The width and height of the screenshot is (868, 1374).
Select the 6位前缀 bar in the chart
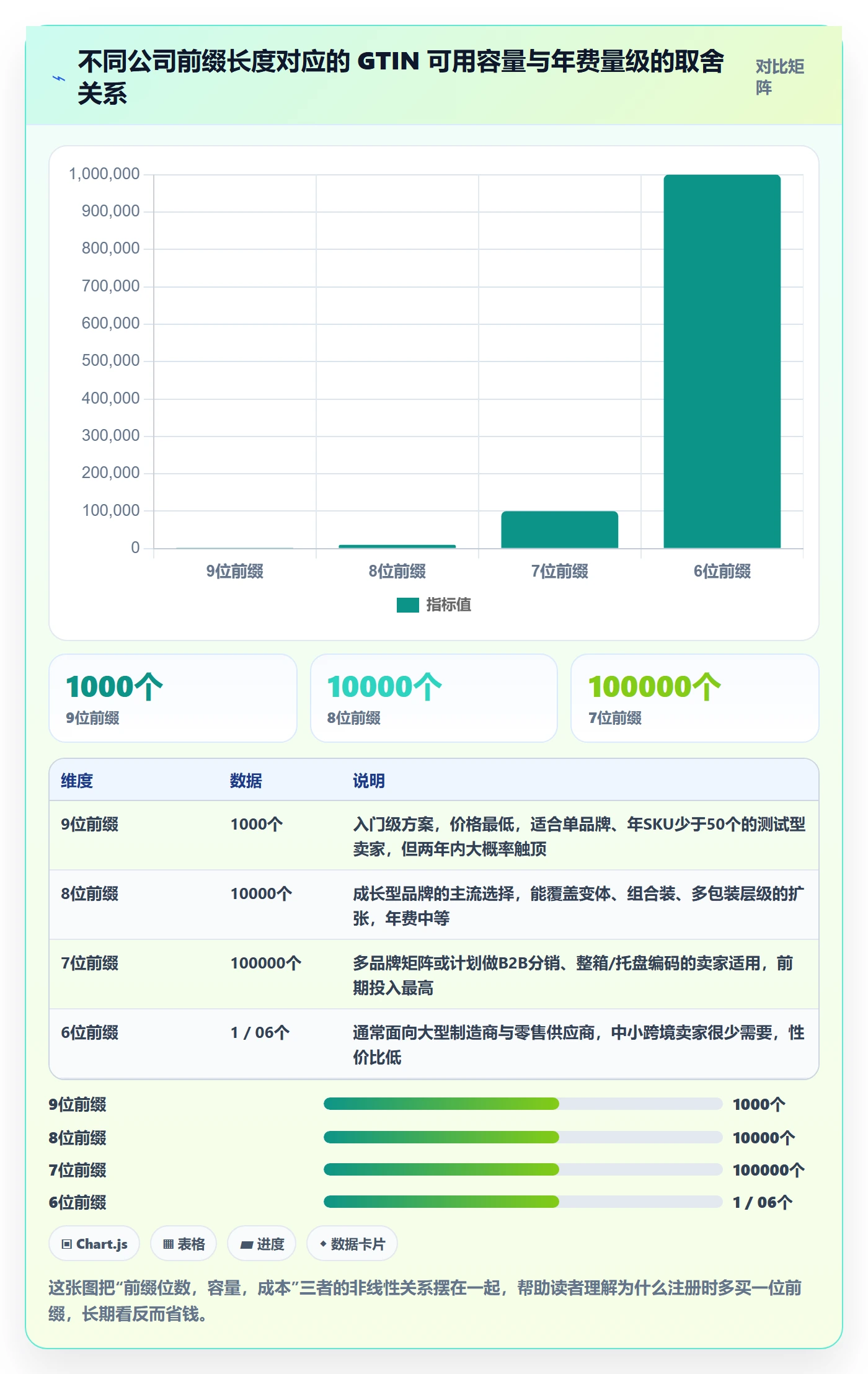pos(722,361)
